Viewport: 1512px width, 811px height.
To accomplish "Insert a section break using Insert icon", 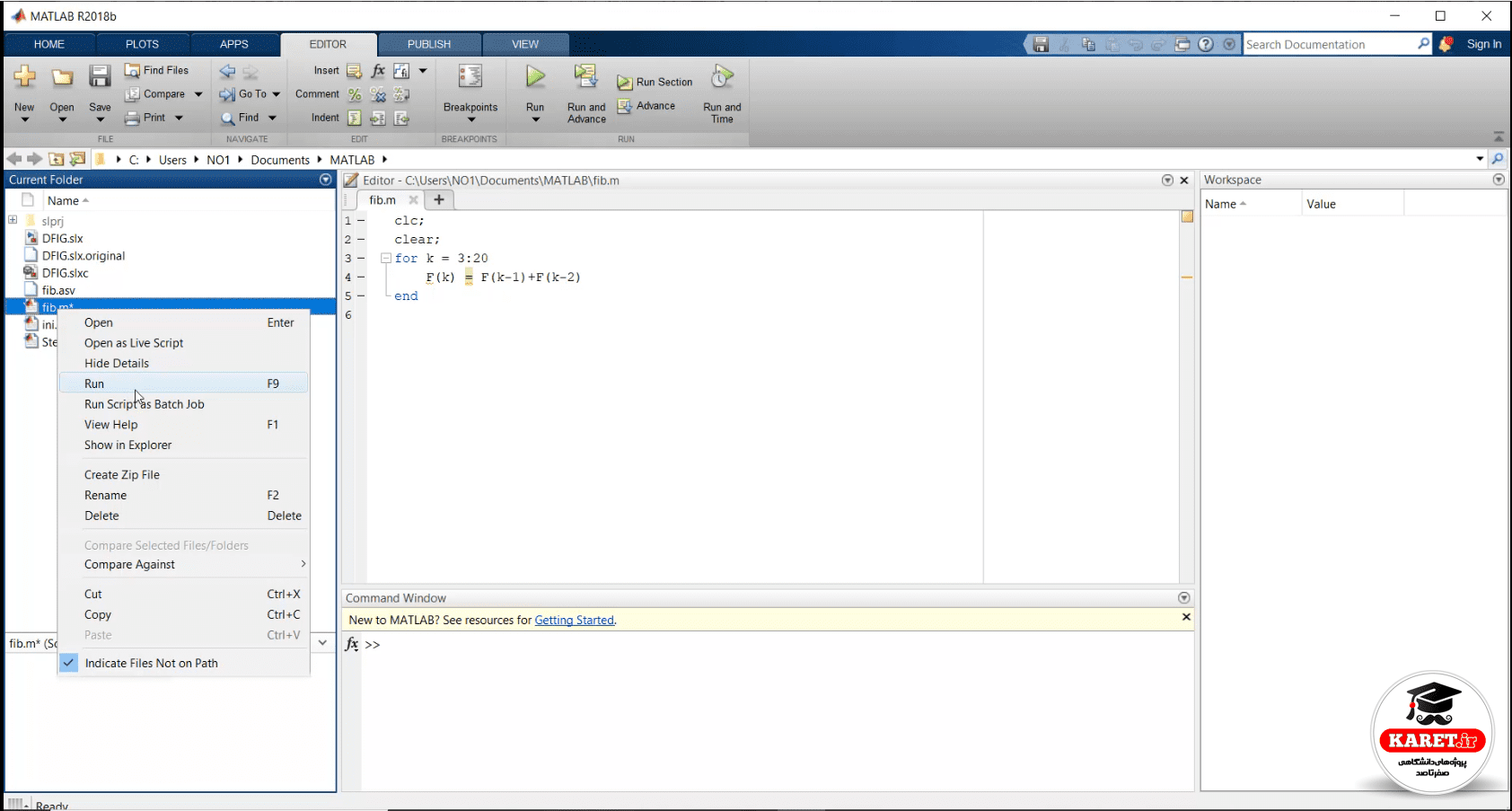I will coord(354,71).
